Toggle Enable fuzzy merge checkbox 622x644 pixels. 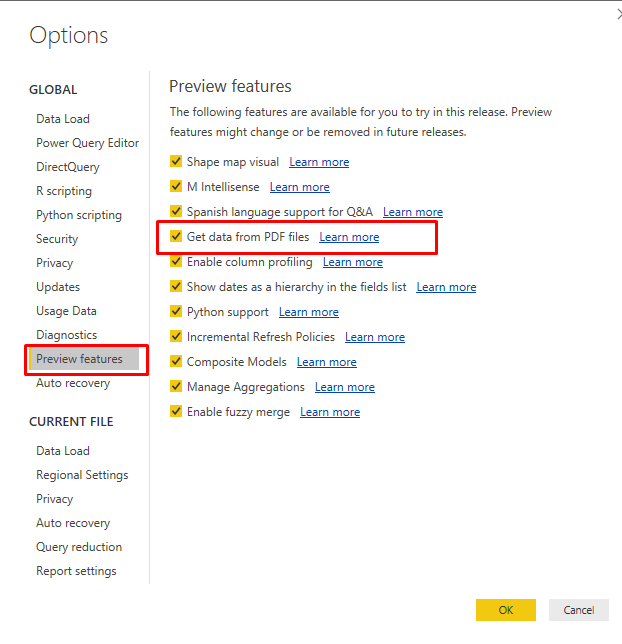point(176,412)
